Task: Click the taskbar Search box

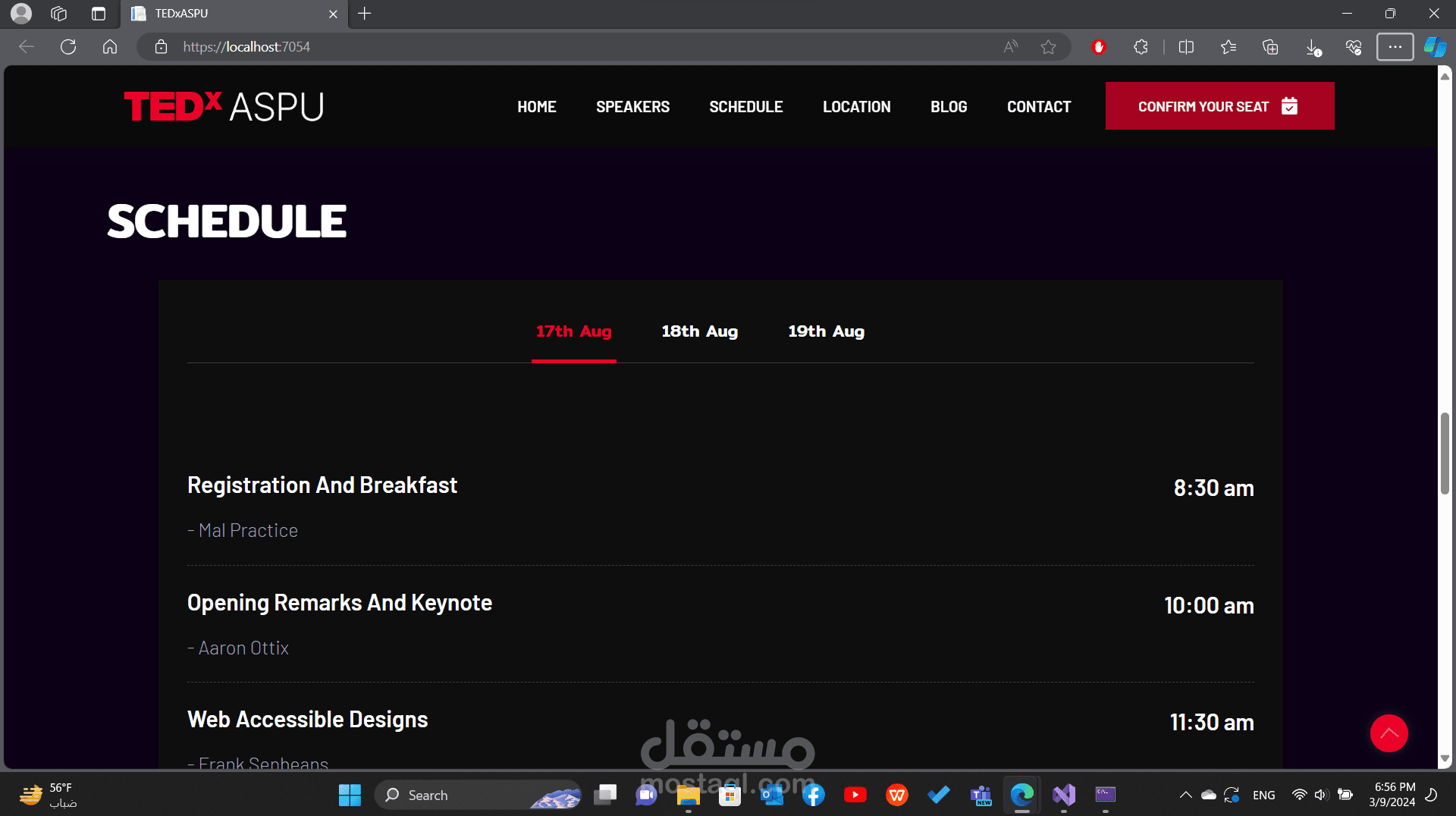Action: (x=478, y=795)
